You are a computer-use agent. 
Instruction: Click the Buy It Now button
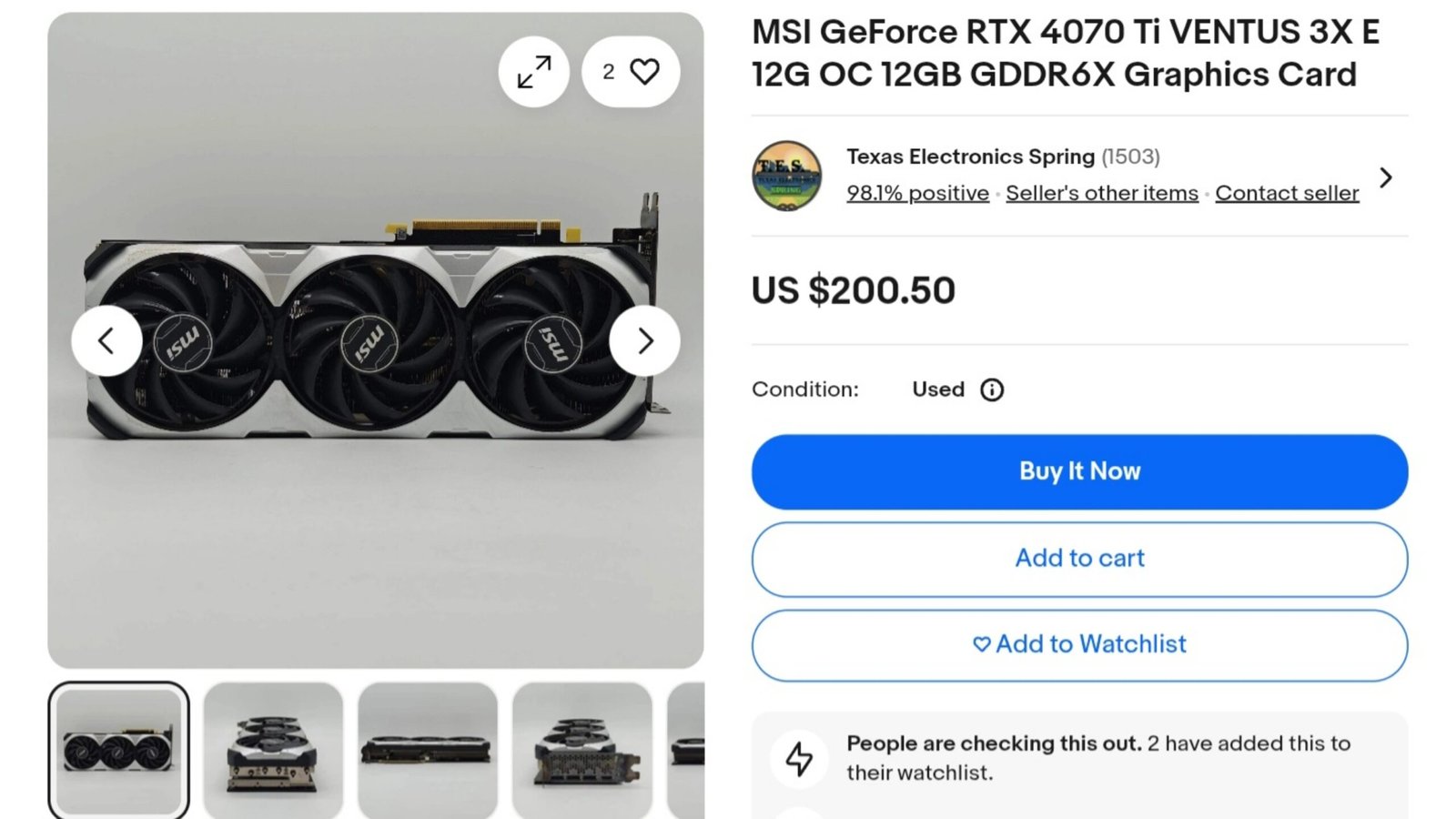coord(1079,471)
